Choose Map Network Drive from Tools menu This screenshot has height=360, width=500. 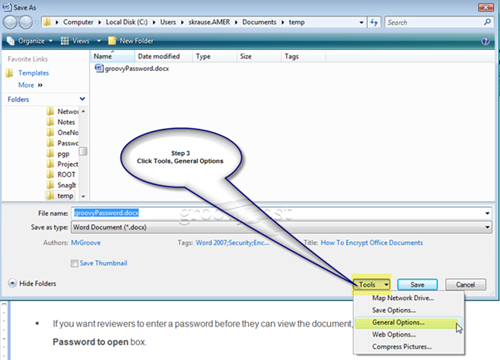403,298
